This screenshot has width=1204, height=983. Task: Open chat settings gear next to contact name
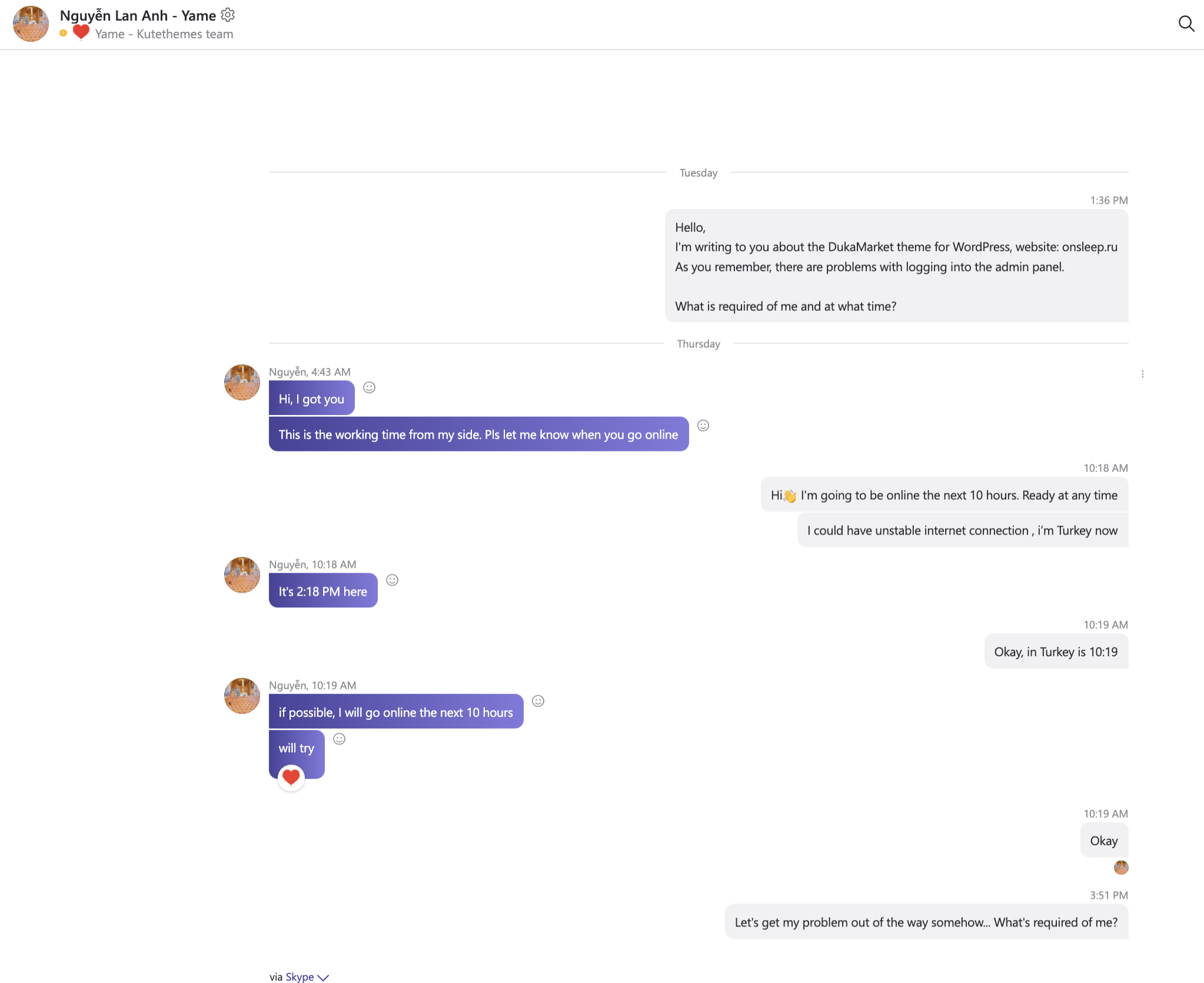pos(228,15)
